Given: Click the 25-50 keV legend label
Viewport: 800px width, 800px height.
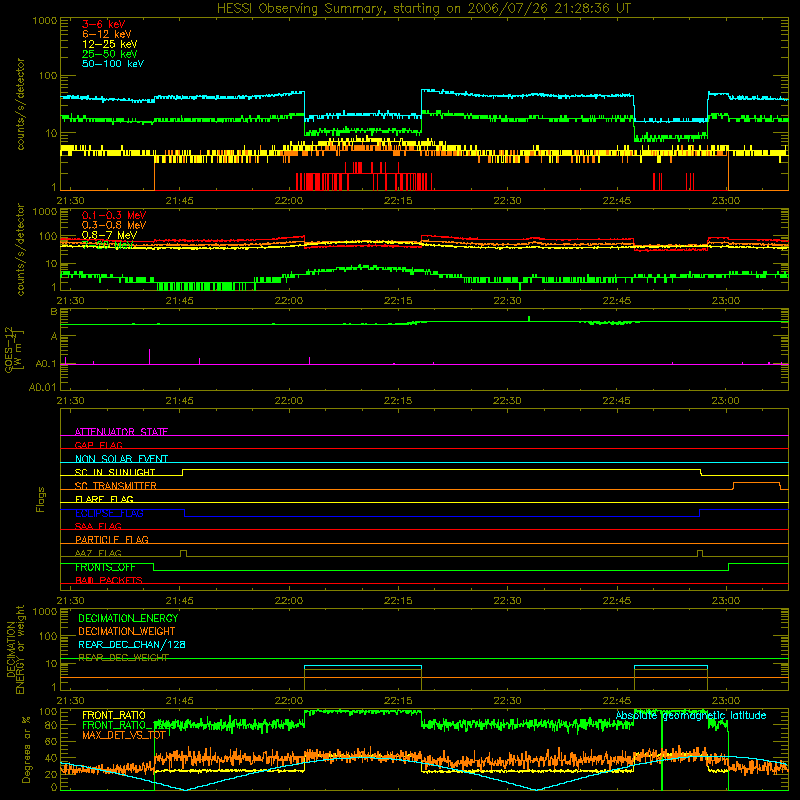Looking at the screenshot, I should coord(110,54).
